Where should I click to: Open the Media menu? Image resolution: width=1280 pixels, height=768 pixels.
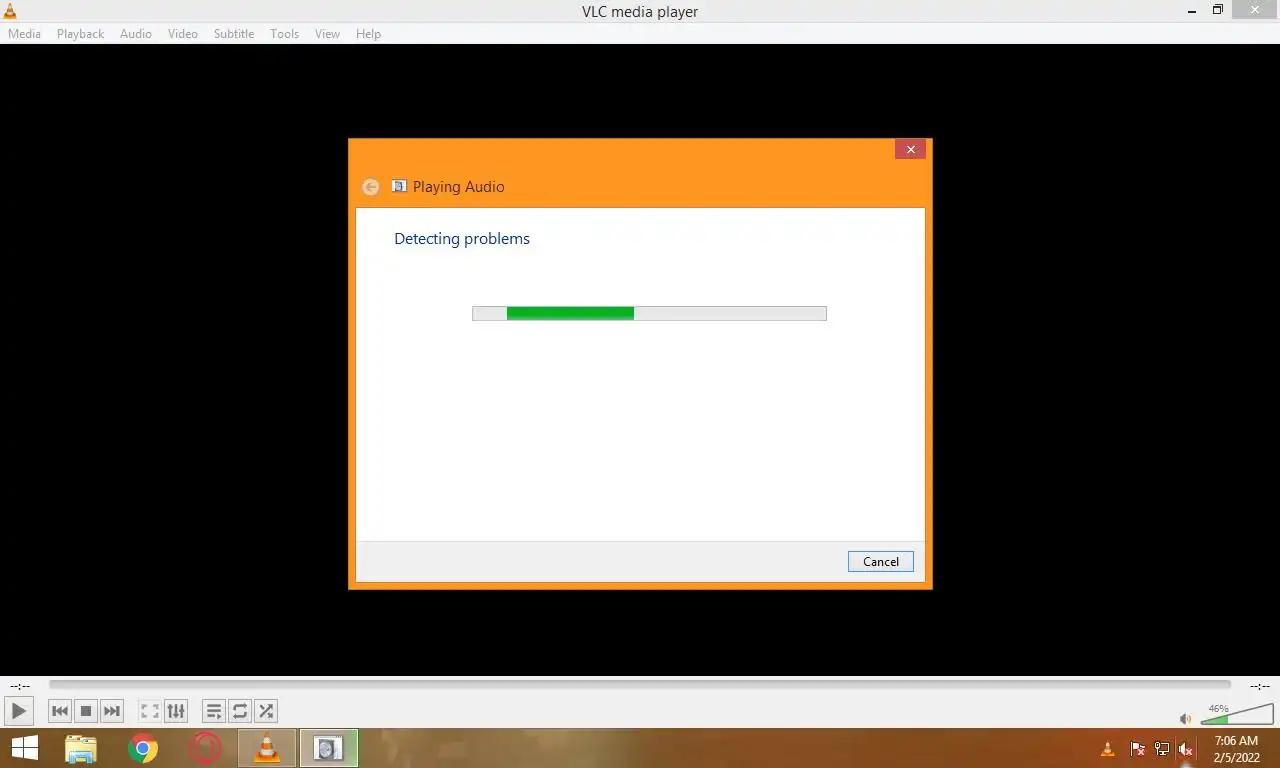pos(24,33)
